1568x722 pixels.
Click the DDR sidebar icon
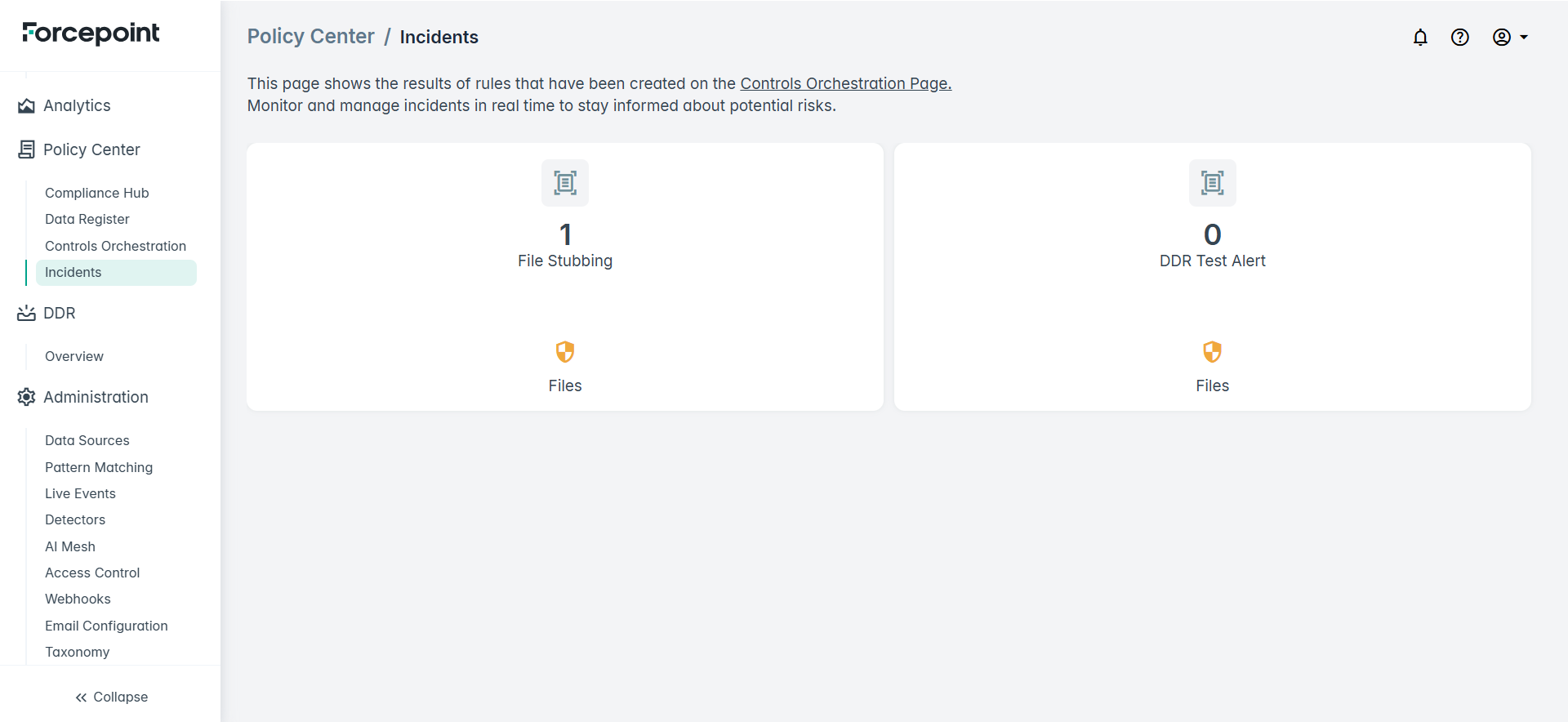[26, 313]
